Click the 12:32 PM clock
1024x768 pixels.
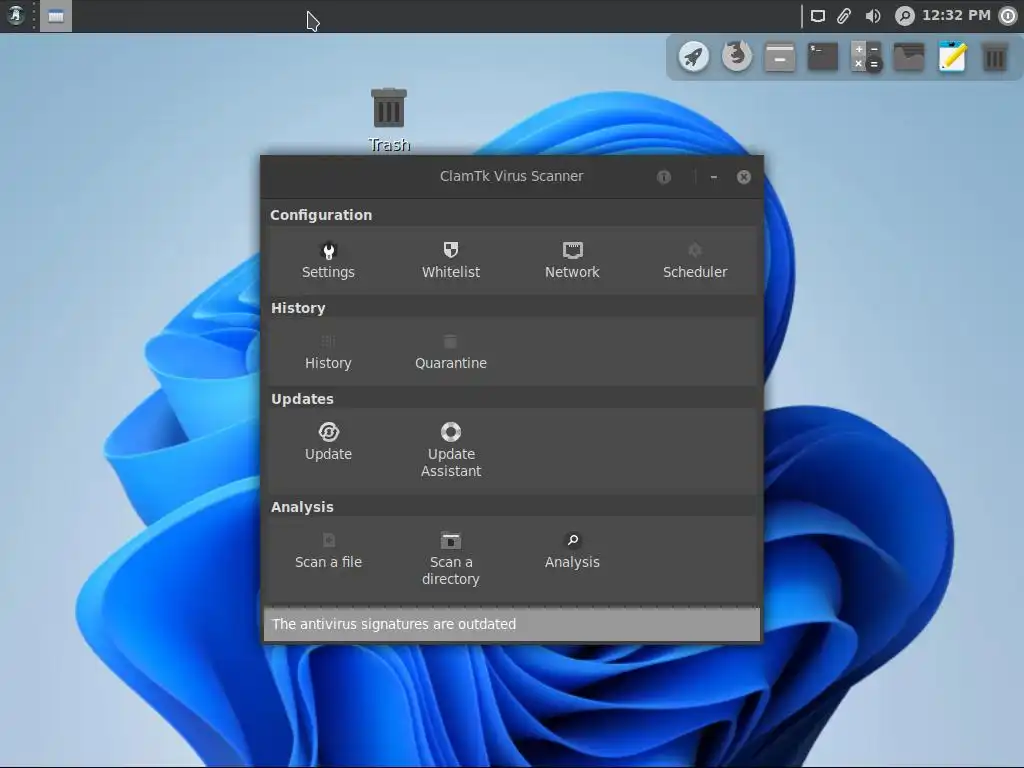(x=956, y=15)
